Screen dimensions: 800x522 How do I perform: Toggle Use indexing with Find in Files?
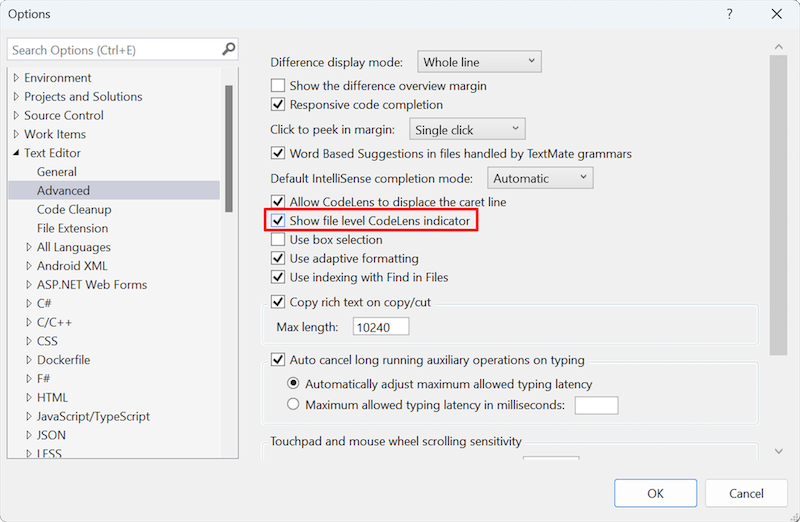278,277
